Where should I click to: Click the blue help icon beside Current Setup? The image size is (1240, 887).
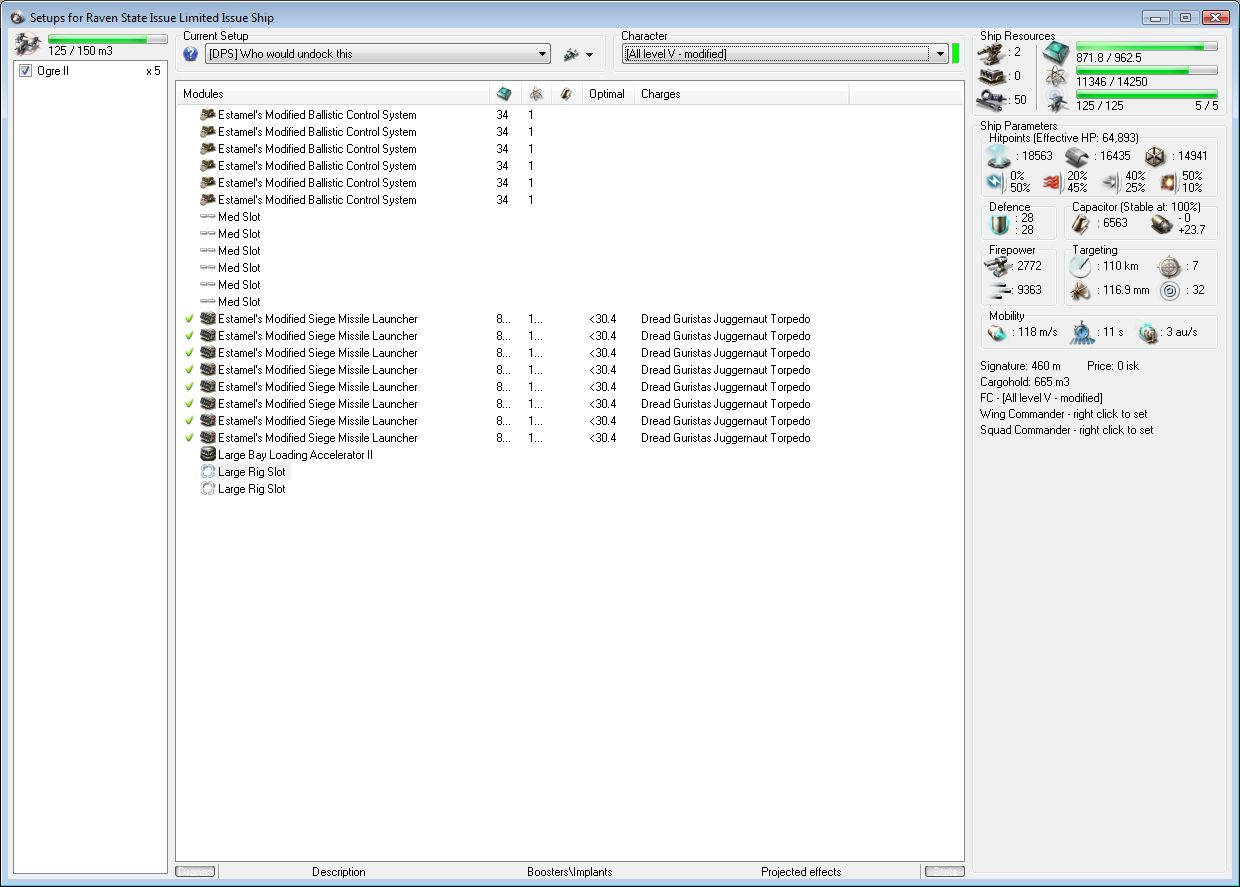[191, 54]
